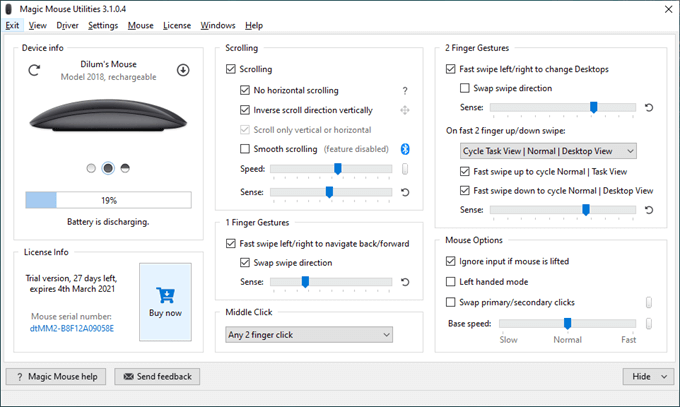
Task: Click the Base speed slider handle
Action: (x=568, y=323)
